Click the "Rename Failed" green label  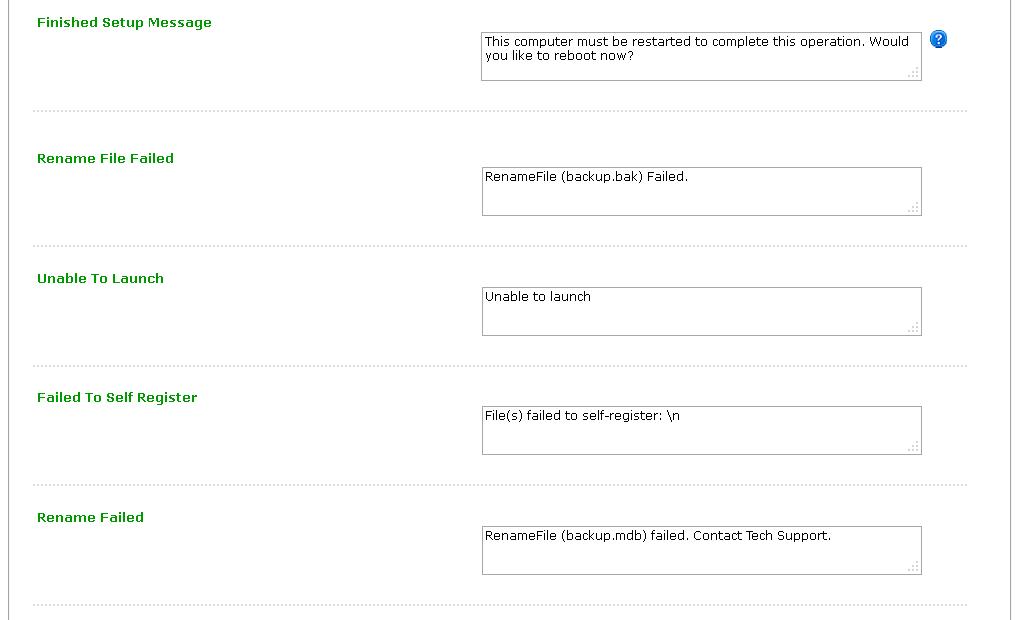coord(90,517)
